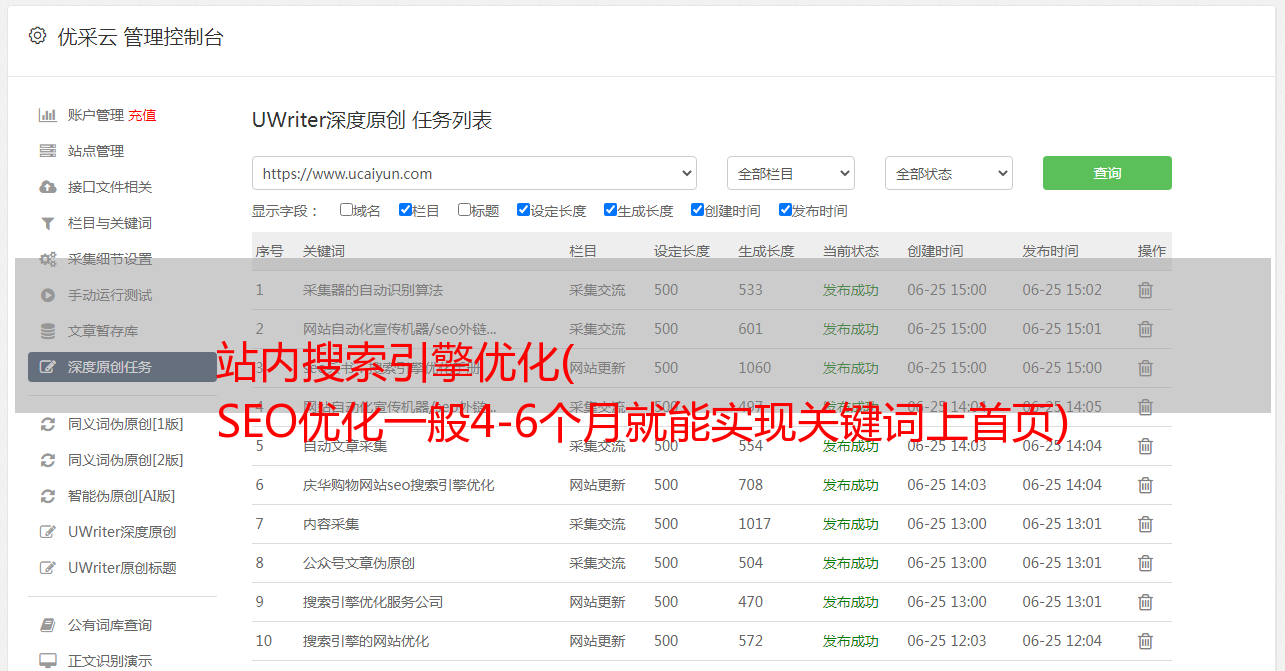This screenshot has width=1285, height=671.
Task: Open the site URL dropdown ucaiyun.com
Action: 474,173
